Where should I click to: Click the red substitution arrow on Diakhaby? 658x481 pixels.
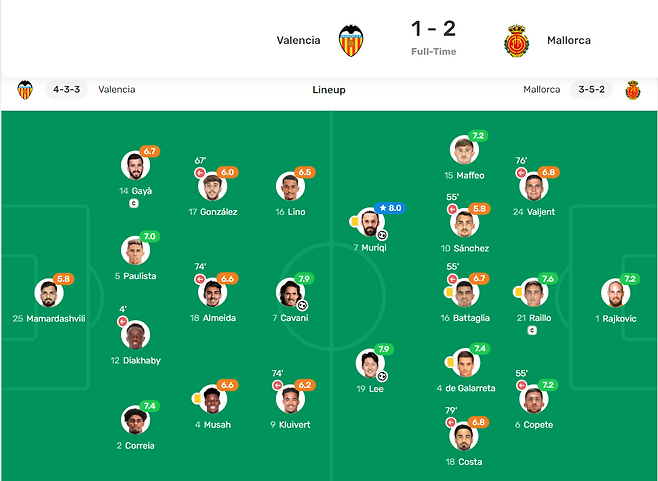[x=122, y=322]
